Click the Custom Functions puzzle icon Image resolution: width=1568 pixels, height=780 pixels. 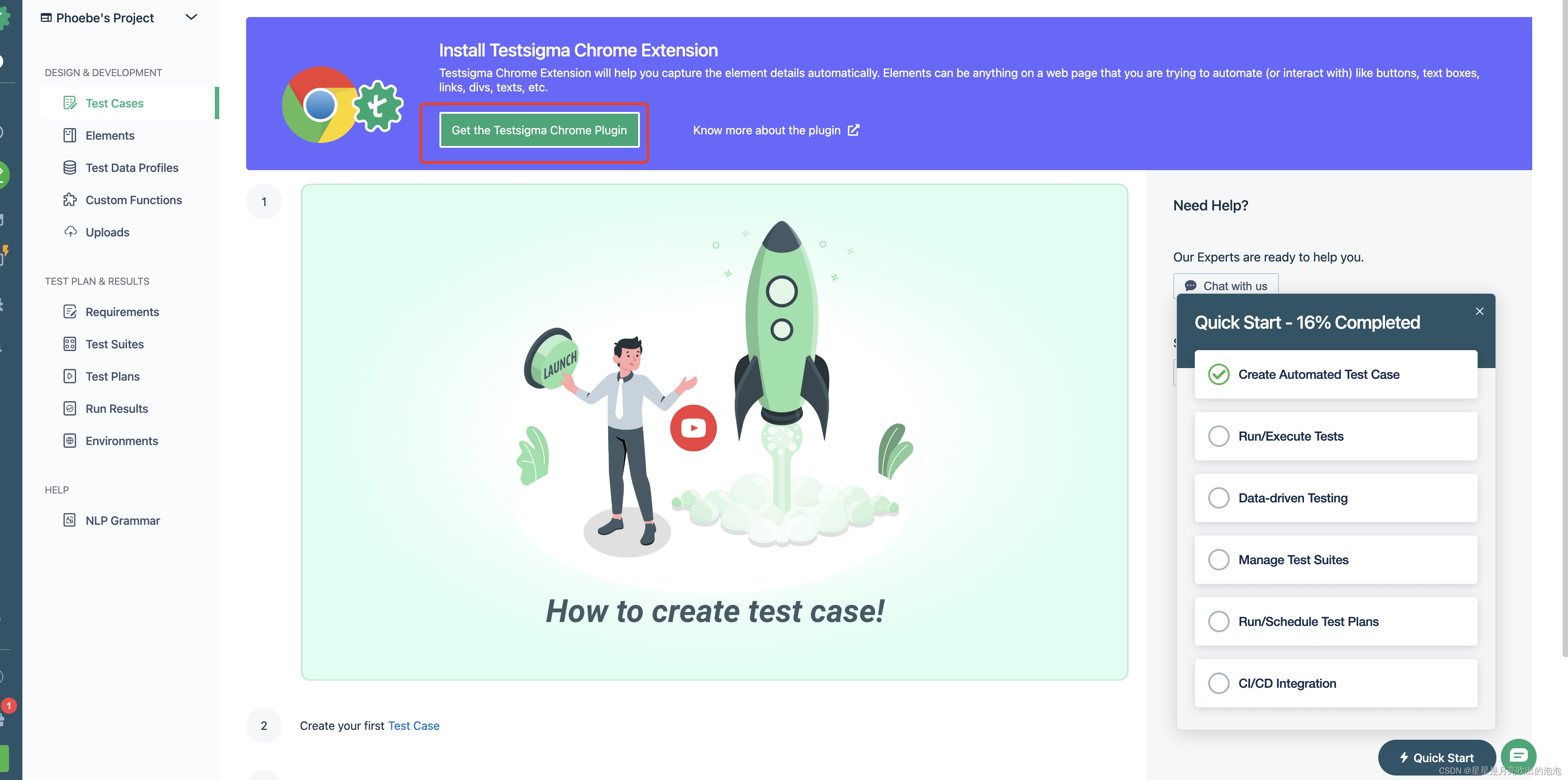[x=70, y=200]
